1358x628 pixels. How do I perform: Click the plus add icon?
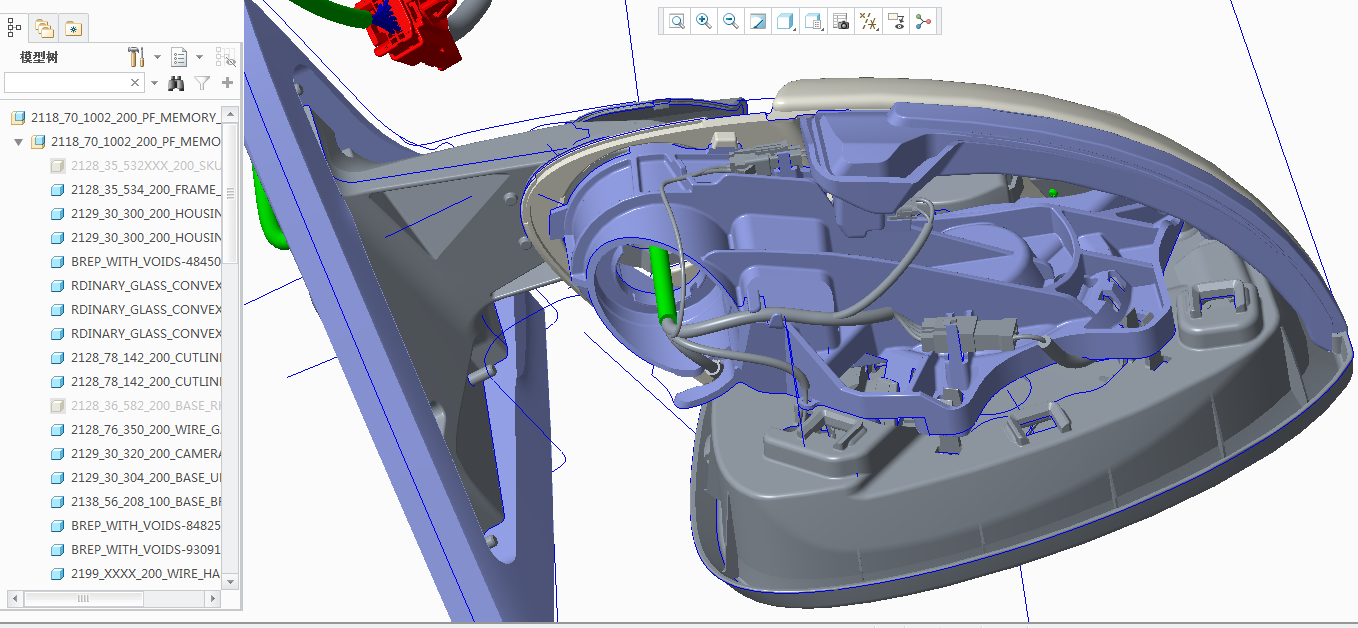click(228, 83)
